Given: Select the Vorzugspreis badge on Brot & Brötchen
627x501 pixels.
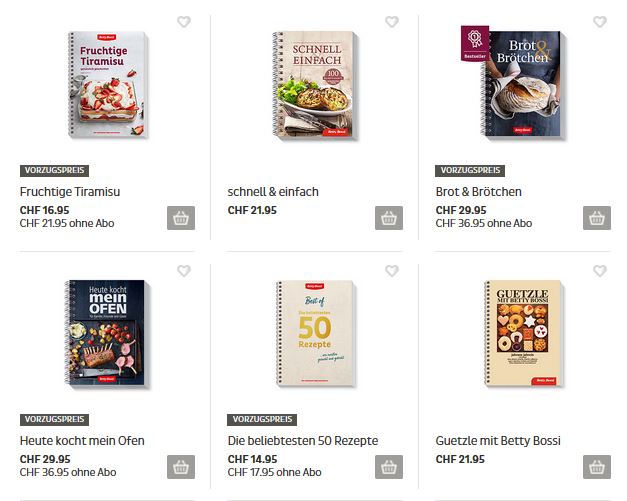Looking at the screenshot, I should tap(470, 171).
